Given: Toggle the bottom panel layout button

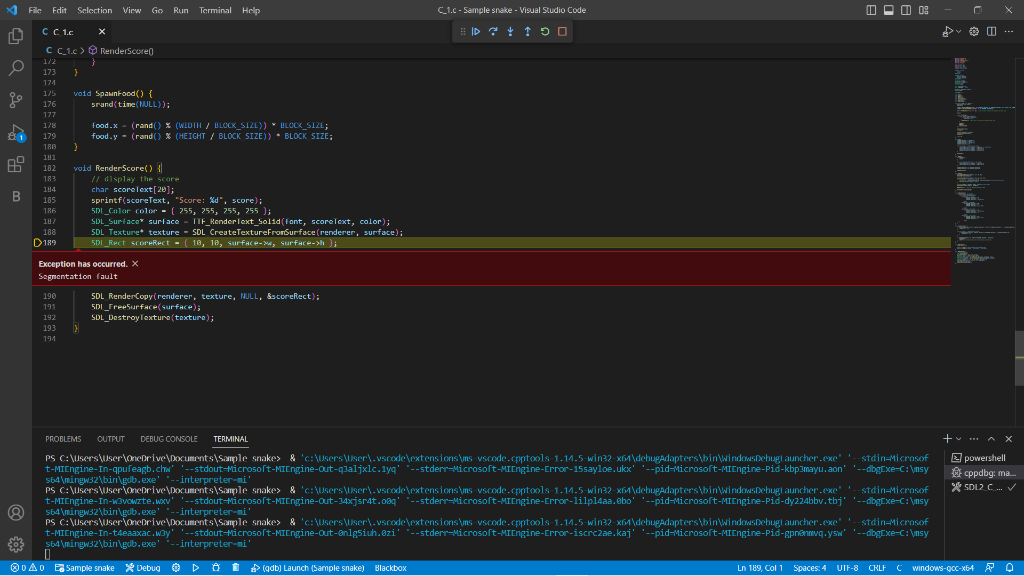Looking at the screenshot, I should click(889, 10).
